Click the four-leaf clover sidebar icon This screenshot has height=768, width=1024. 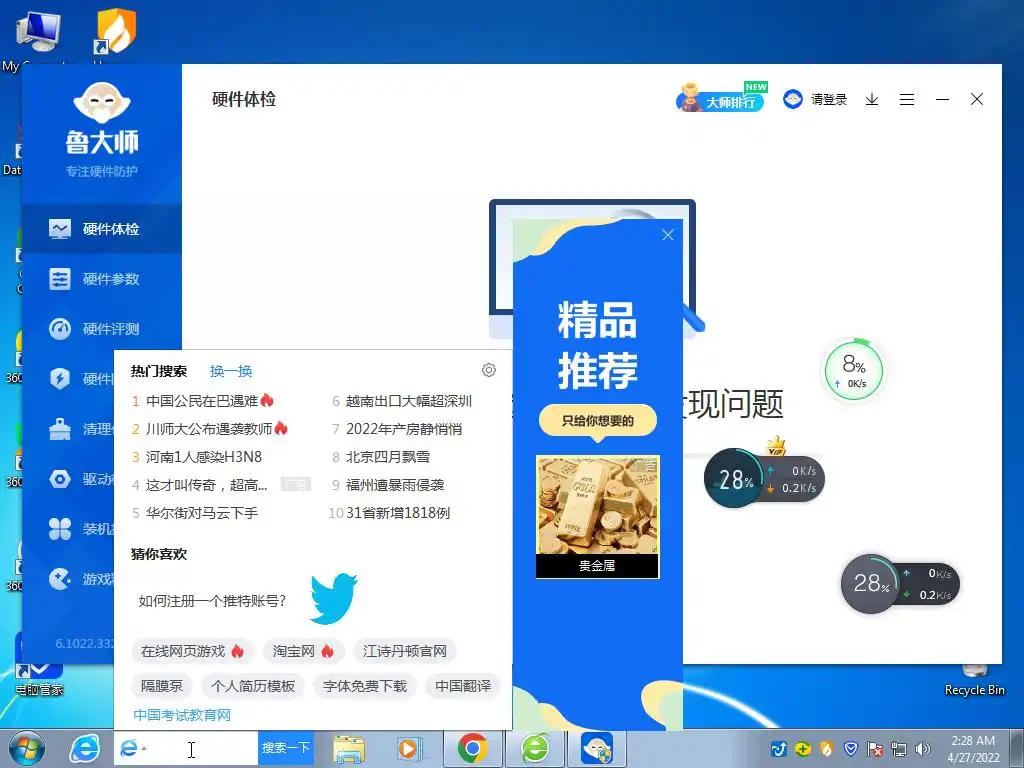(59, 529)
